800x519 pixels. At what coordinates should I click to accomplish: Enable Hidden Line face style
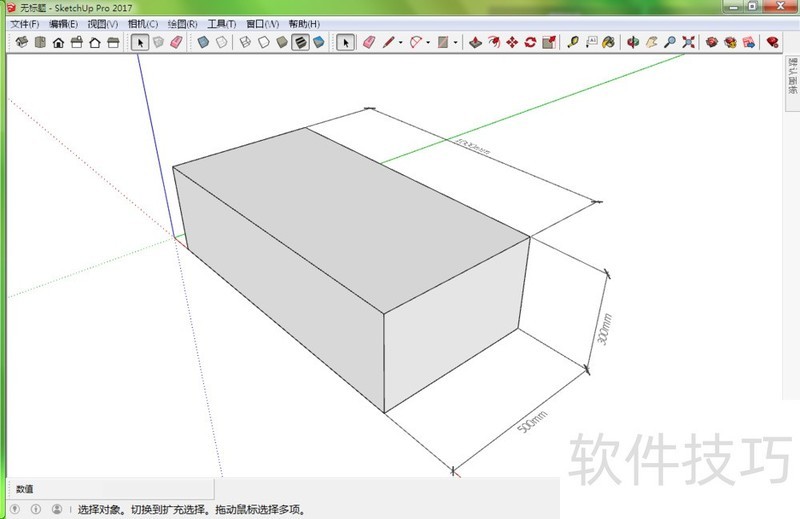click(x=264, y=42)
